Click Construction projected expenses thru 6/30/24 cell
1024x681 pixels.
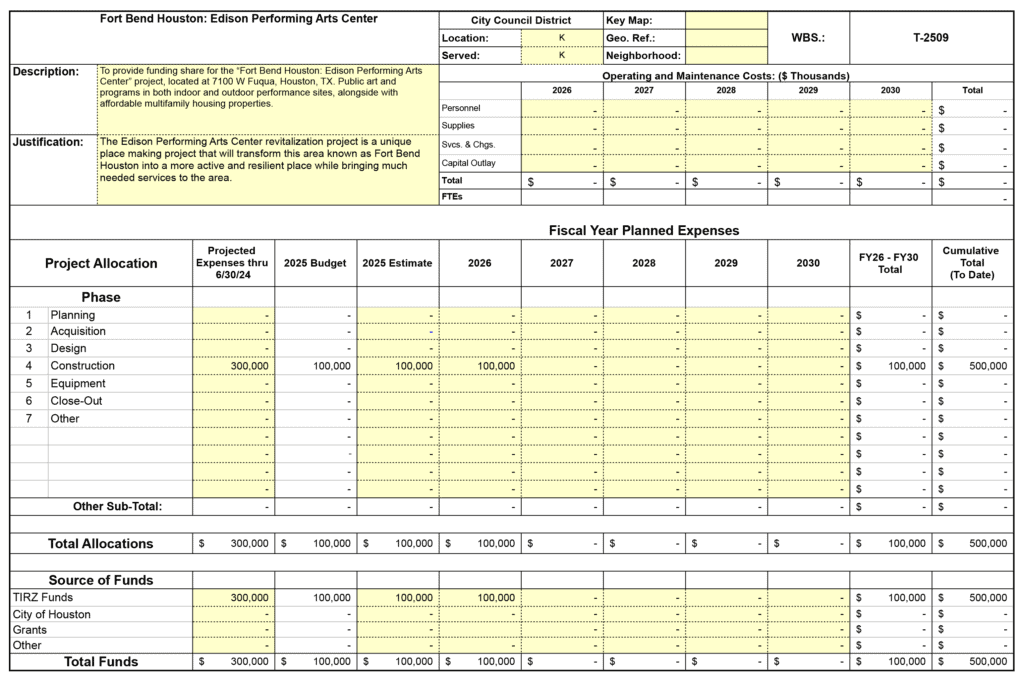(233, 366)
